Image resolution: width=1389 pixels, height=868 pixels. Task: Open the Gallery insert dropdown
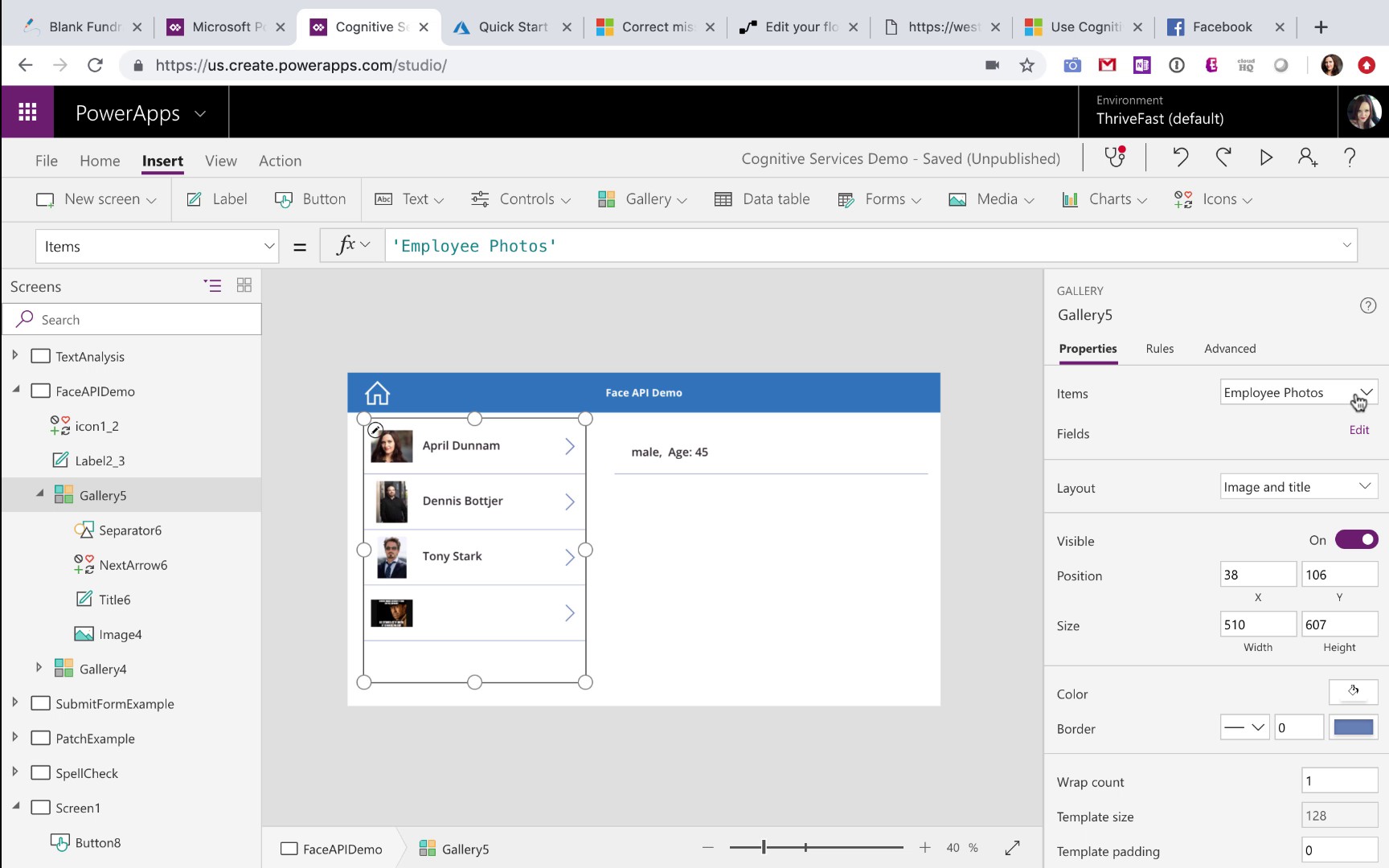(643, 199)
